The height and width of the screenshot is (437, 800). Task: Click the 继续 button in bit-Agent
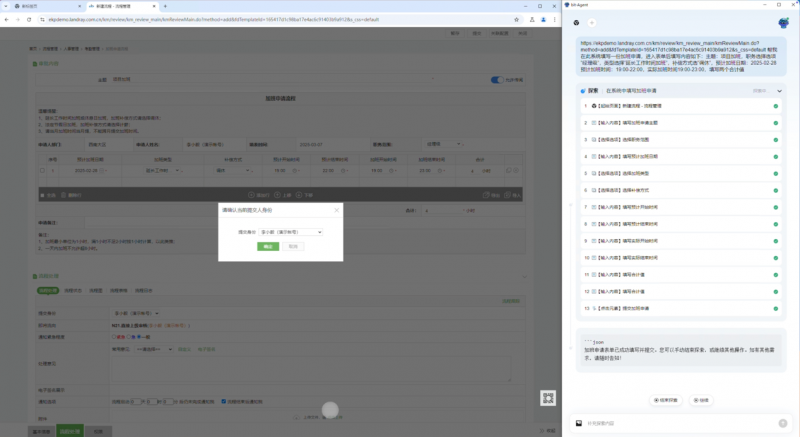point(701,400)
